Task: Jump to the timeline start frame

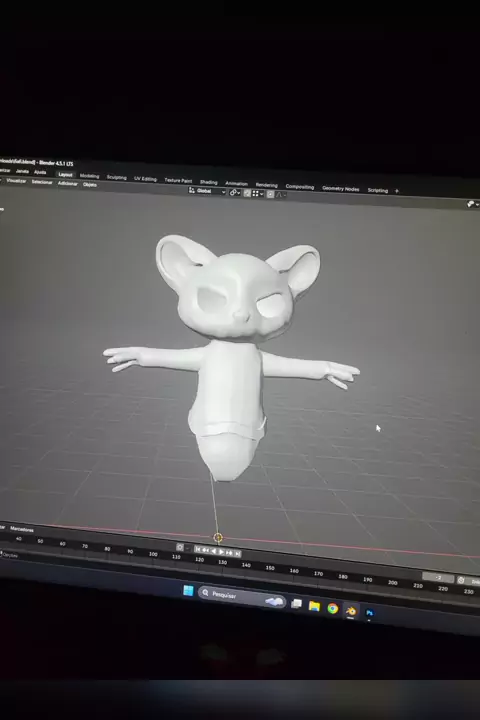Action: (x=198, y=549)
